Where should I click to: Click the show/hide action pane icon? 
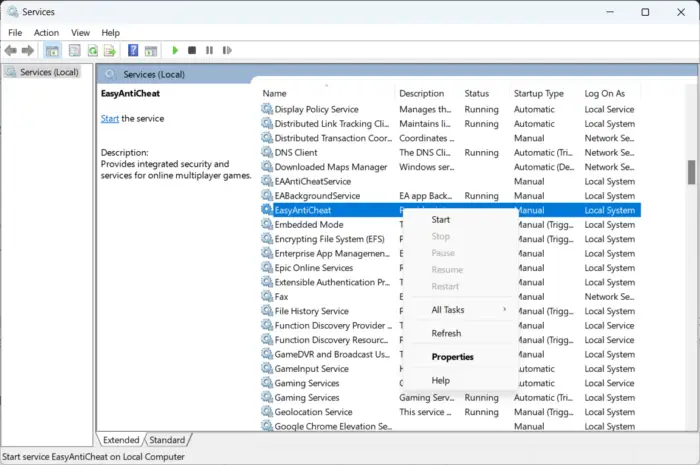[151, 50]
